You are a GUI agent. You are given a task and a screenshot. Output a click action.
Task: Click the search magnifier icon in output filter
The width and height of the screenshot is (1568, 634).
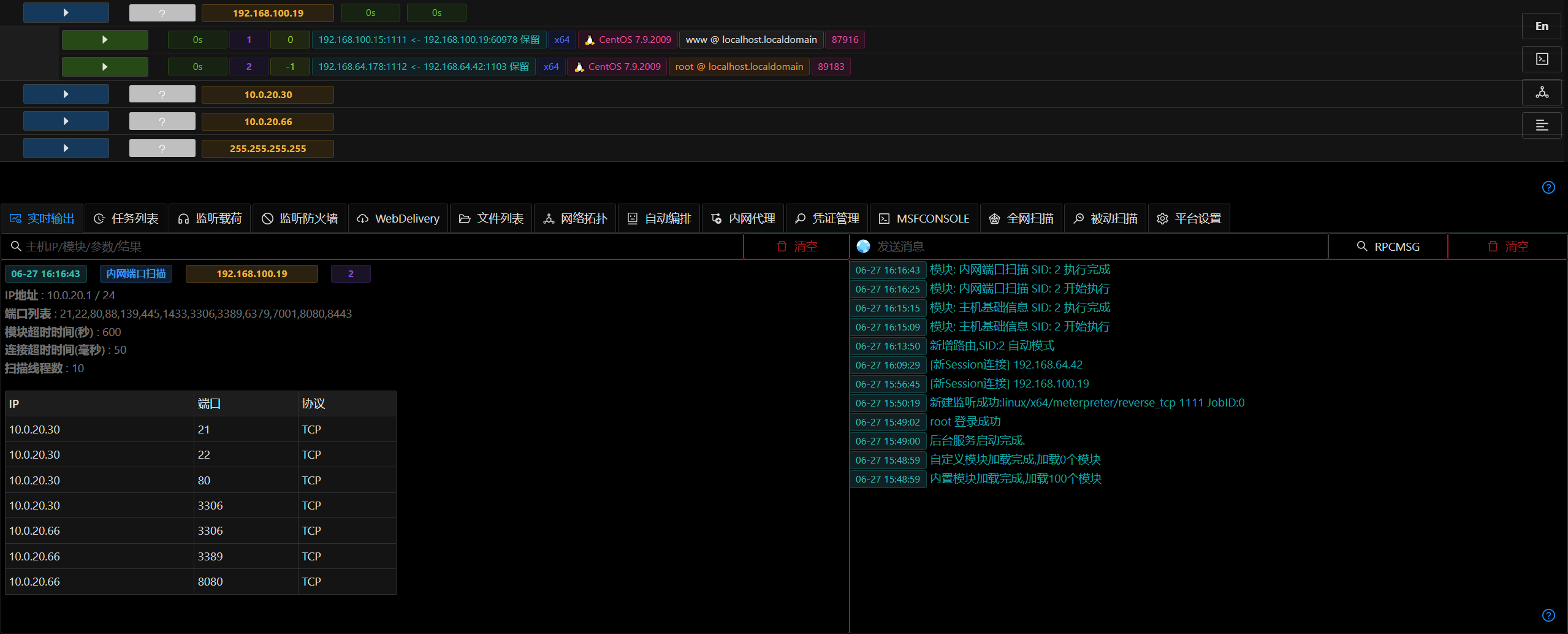[16, 246]
